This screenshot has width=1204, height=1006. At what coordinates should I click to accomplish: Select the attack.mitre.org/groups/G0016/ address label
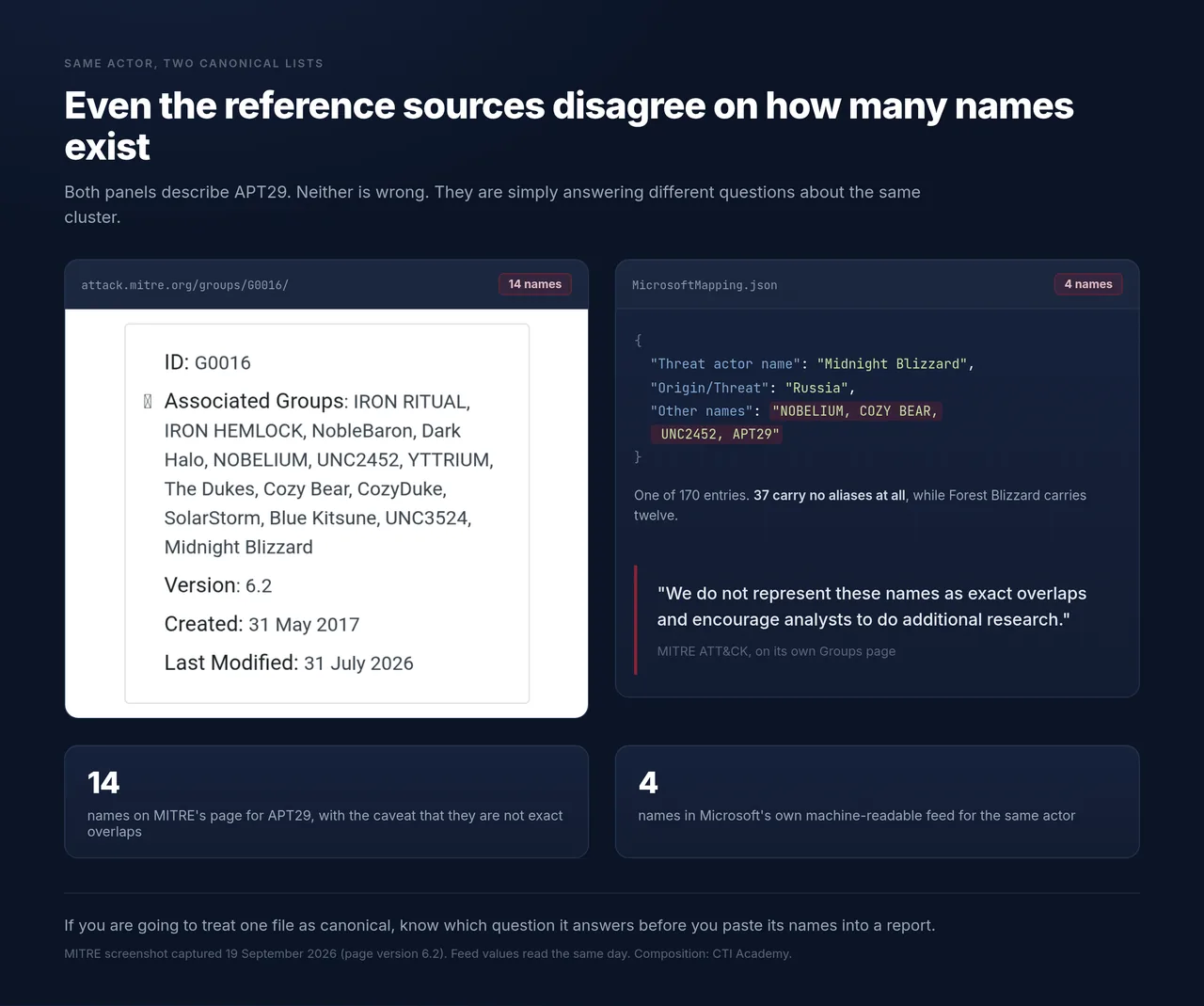pos(184,285)
